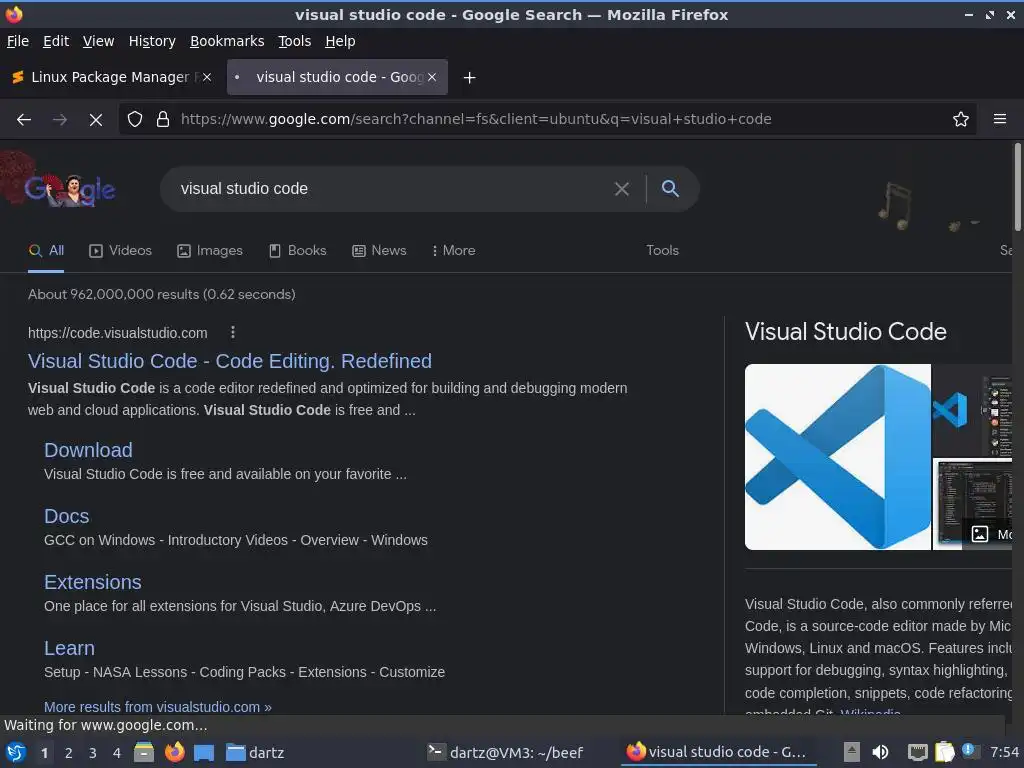Select the Images search filter

point(210,251)
